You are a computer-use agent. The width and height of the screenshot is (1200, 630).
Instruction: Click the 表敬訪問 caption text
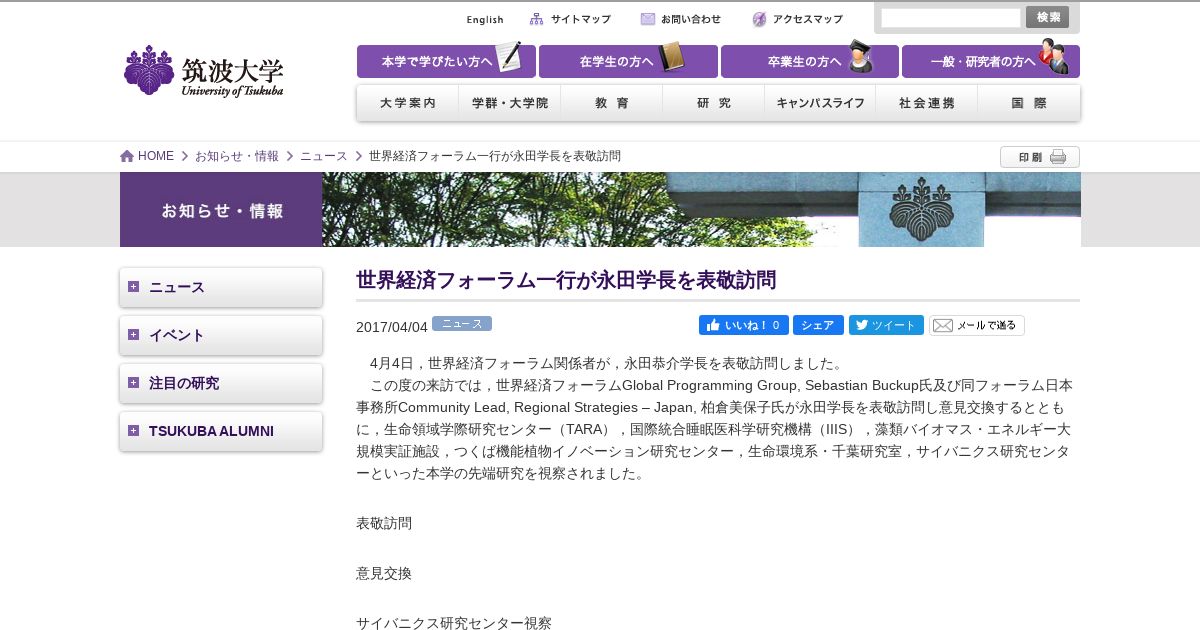point(384,523)
